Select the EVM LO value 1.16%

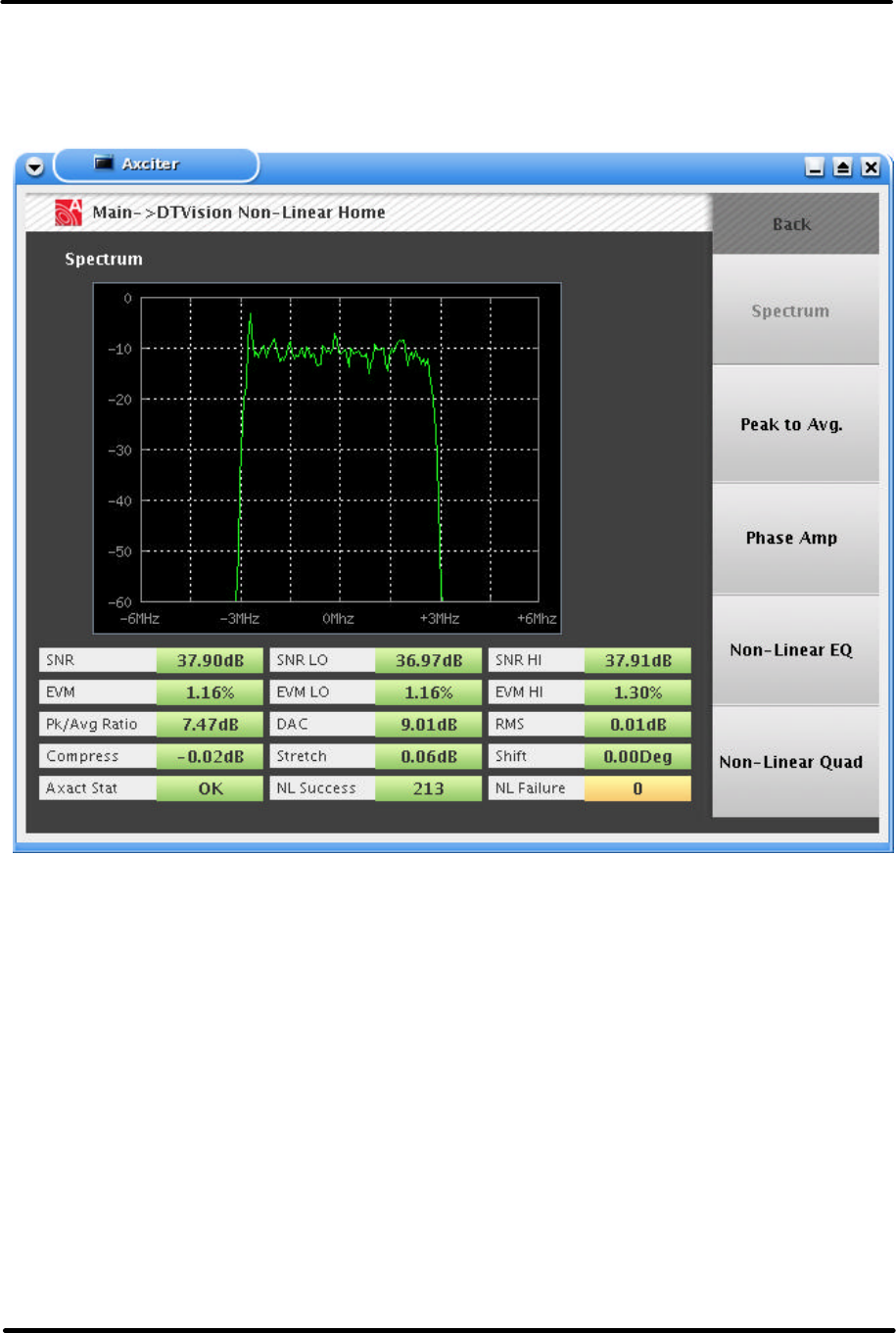[x=429, y=692]
